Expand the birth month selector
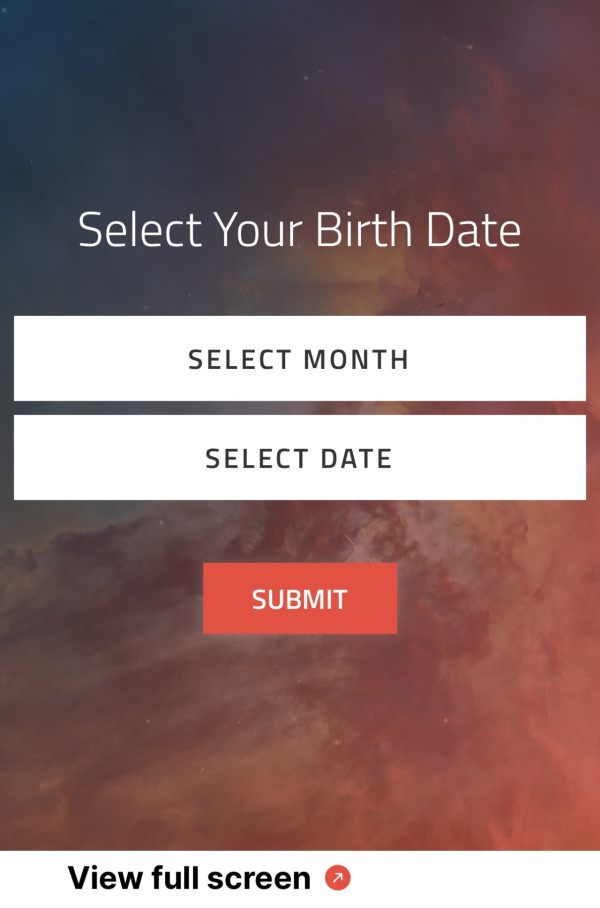 point(299,359)
